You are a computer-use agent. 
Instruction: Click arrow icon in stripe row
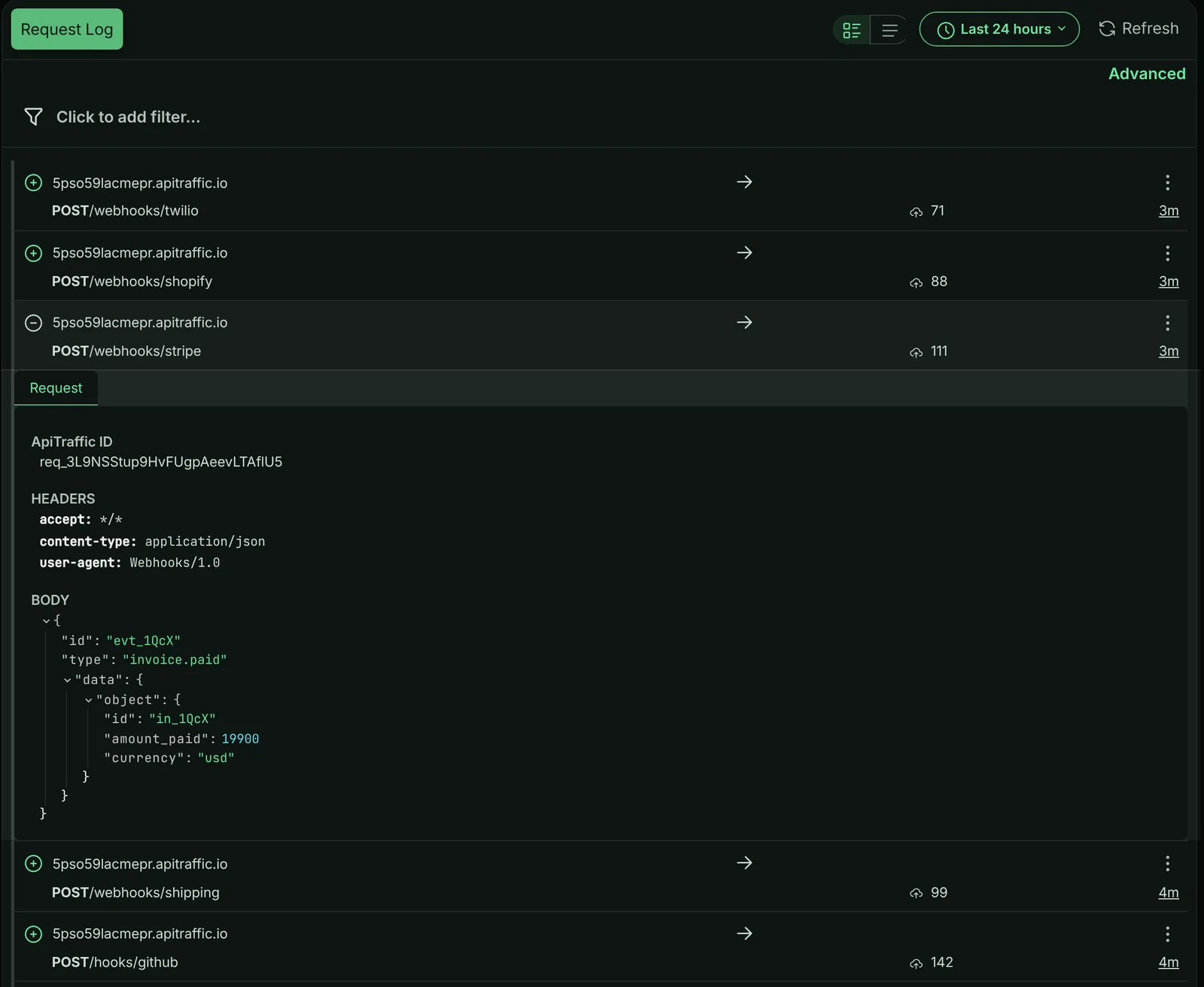(x=744, y=322)
